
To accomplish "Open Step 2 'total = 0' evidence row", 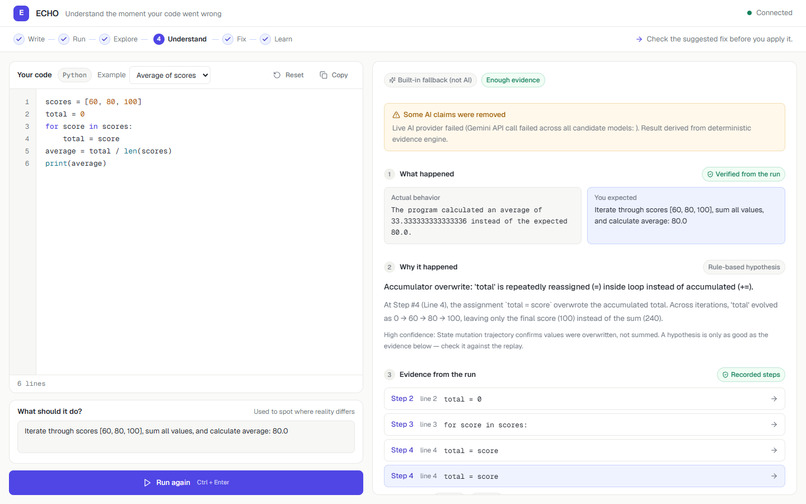I will tap(584, 399).
